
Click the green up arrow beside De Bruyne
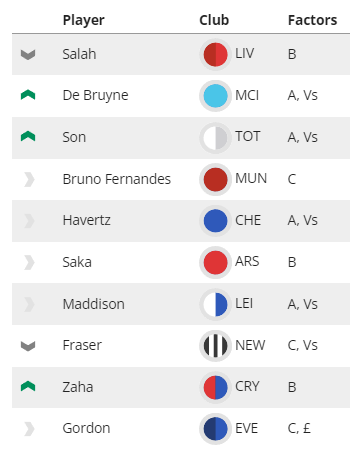click(28, 95)
